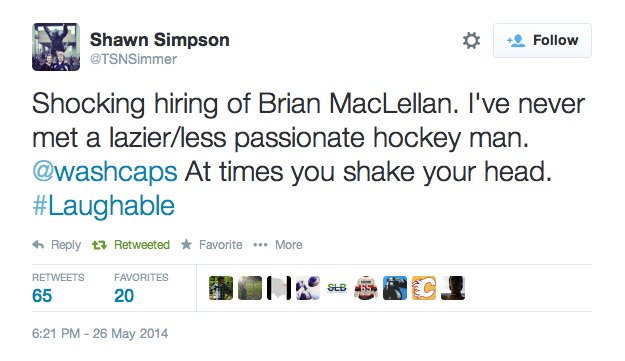
Task: Open the 6:21 PM - 26 May 2014 timestamp
Action: pos(100,334)
